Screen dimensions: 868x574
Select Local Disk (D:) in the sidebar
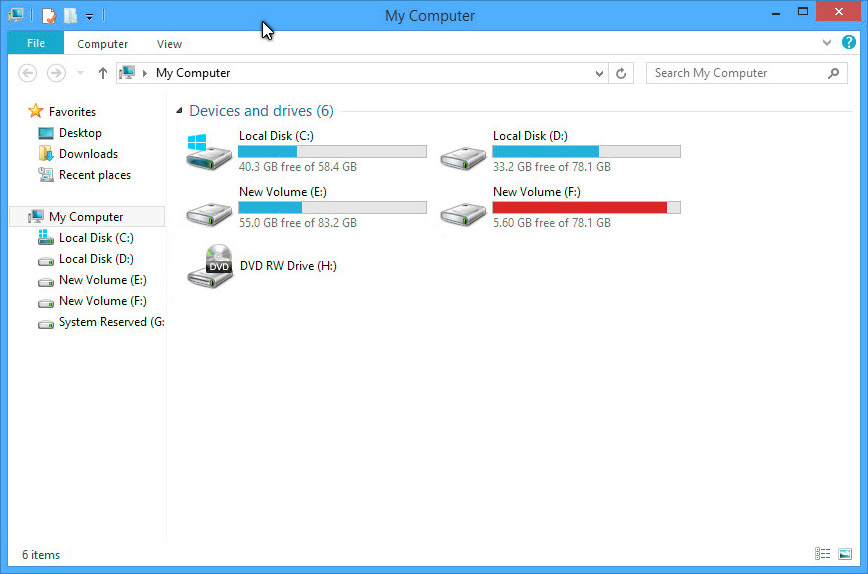pyautogui.click(x=96, y=259)
